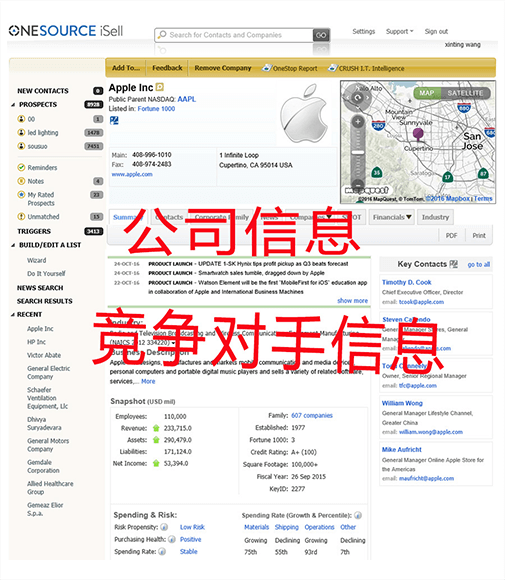Click the map zoom-in plus button

click(357, 122)
